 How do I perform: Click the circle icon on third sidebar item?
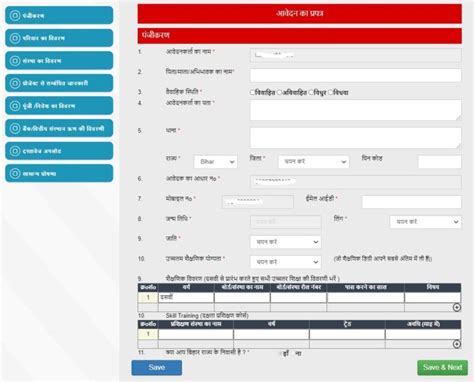coord(15,61)
